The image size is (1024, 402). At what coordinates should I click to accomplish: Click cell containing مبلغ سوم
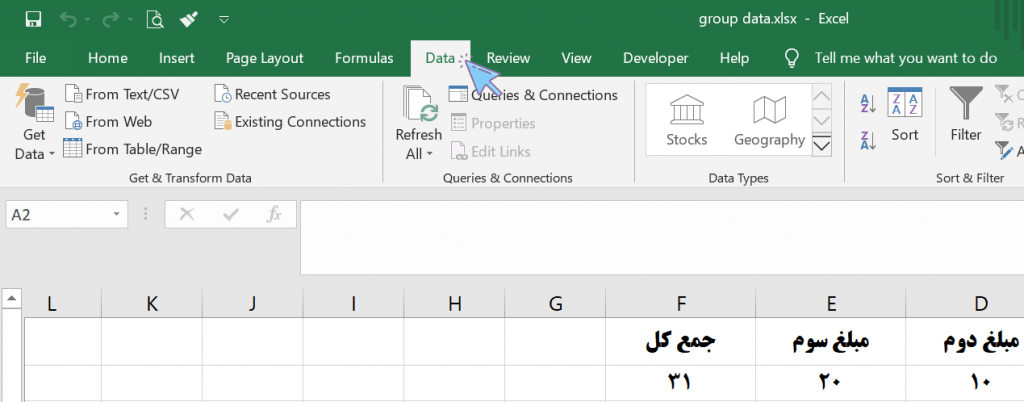point(831,341)
